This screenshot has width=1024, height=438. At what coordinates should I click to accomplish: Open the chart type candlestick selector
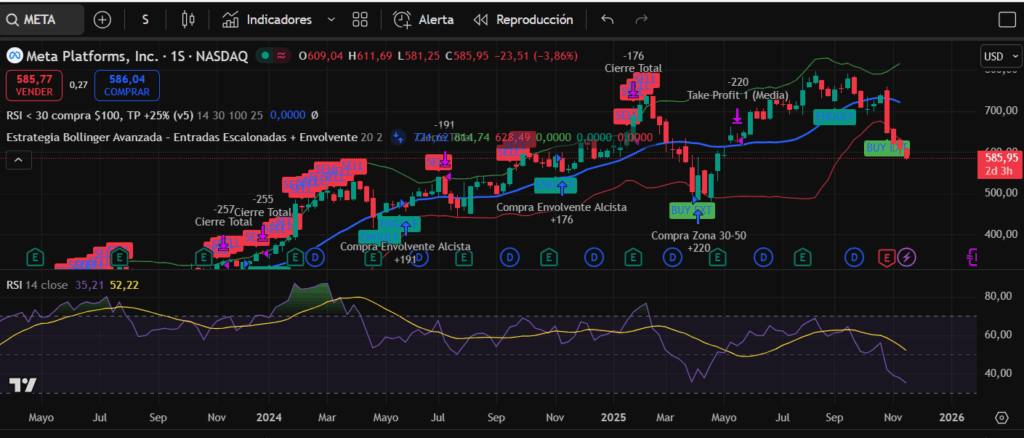[187, 19]
